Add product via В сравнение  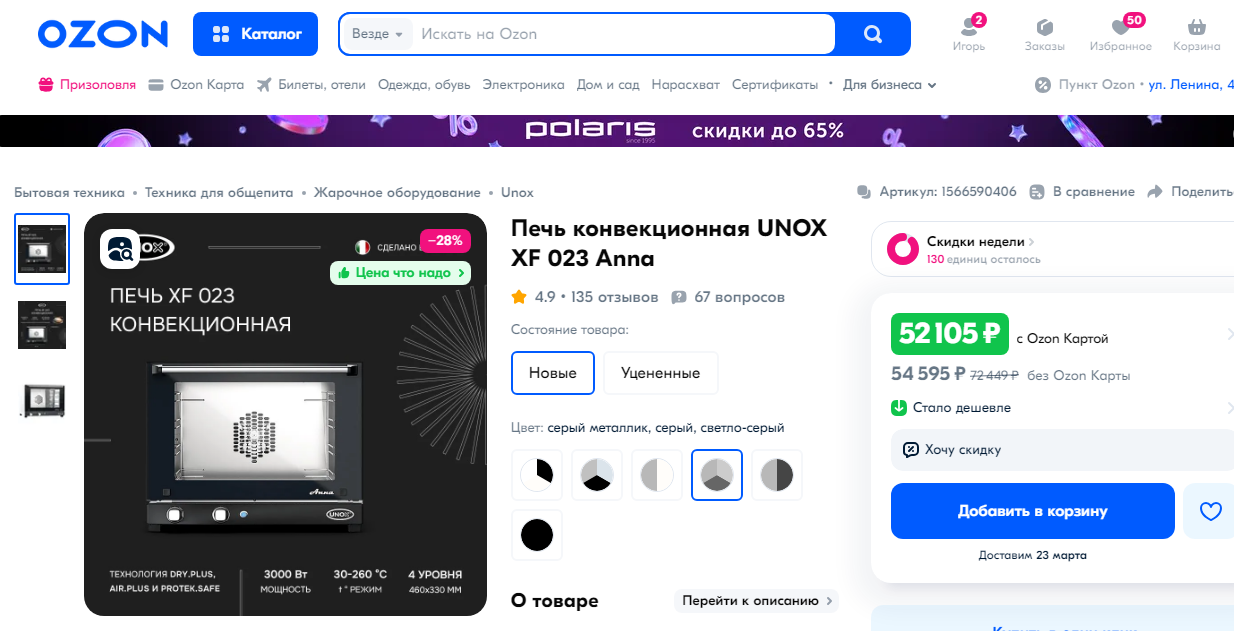tap(1082, 192)
